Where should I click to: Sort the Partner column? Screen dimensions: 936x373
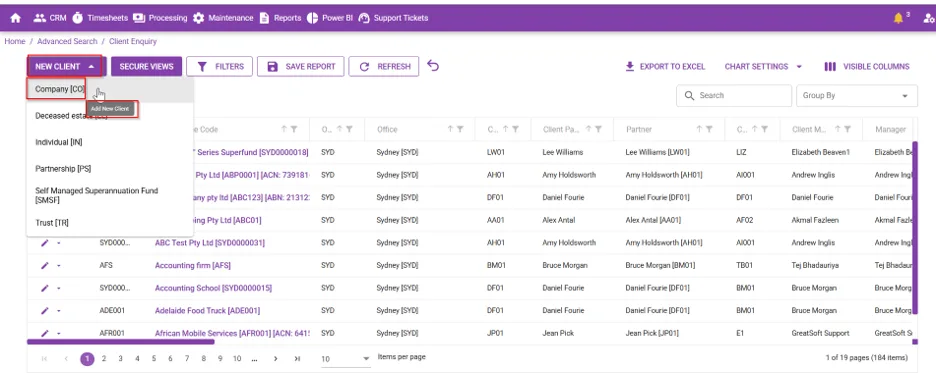coord(700,129)
